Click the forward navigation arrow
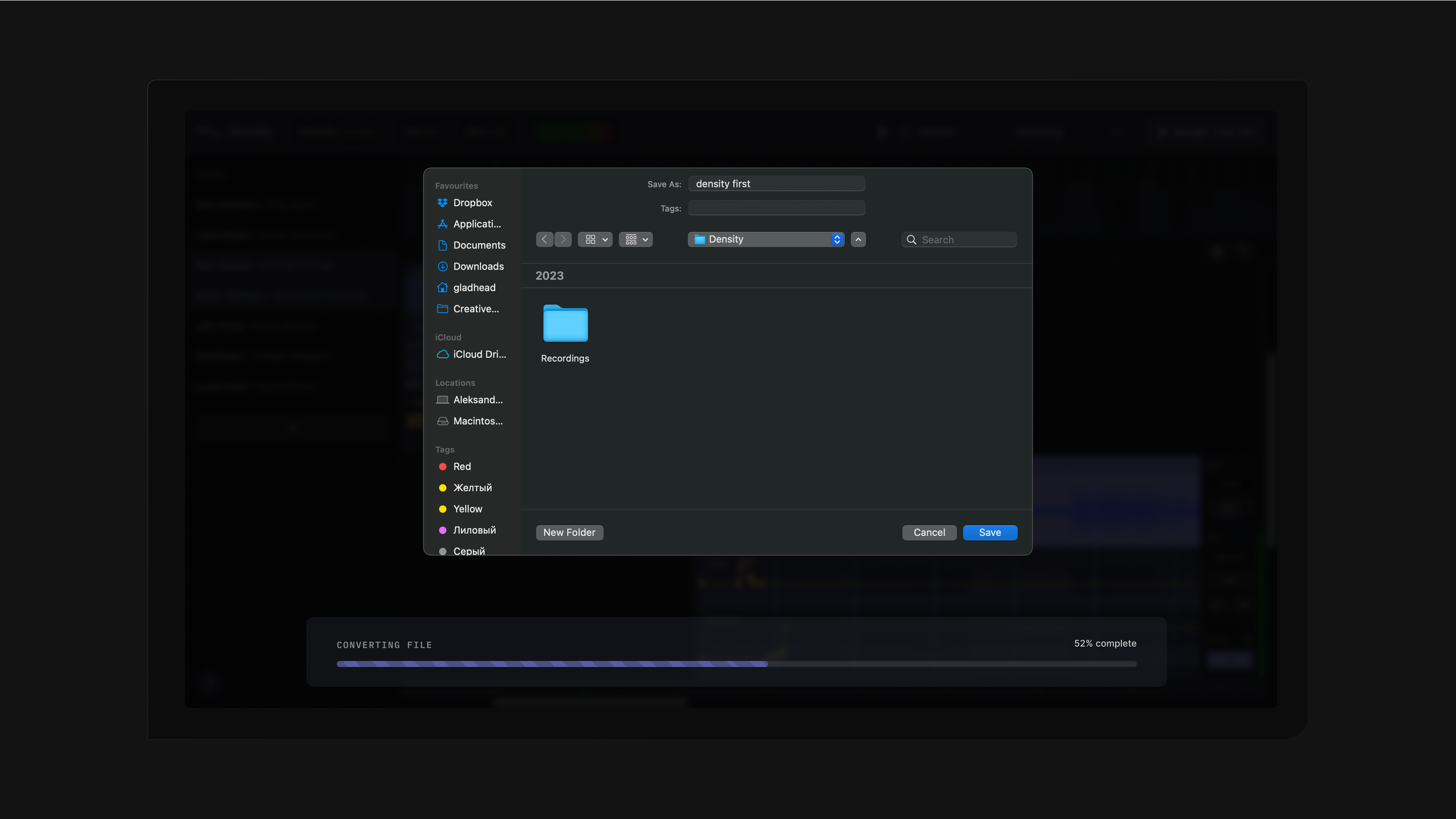The height and width of the screenshot is (819, 1456). tap(563, 239)
